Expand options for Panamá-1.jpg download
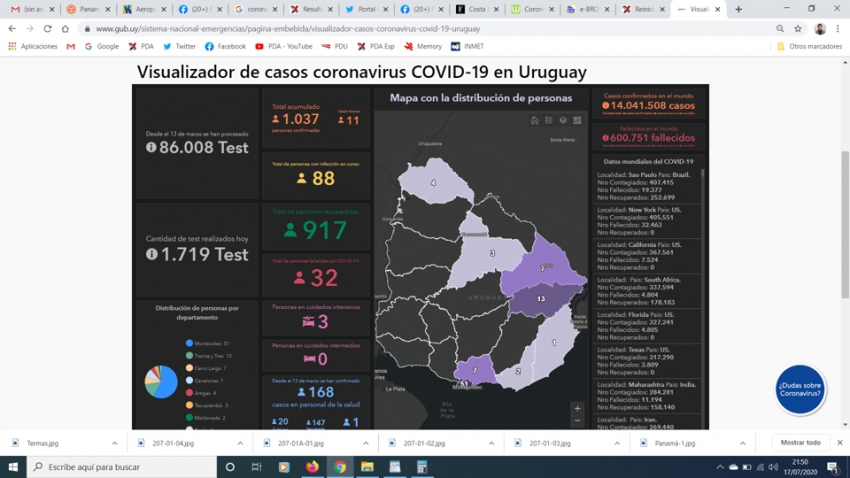Image resolution: width=850 pixels, height=478 pixels. 743,443
